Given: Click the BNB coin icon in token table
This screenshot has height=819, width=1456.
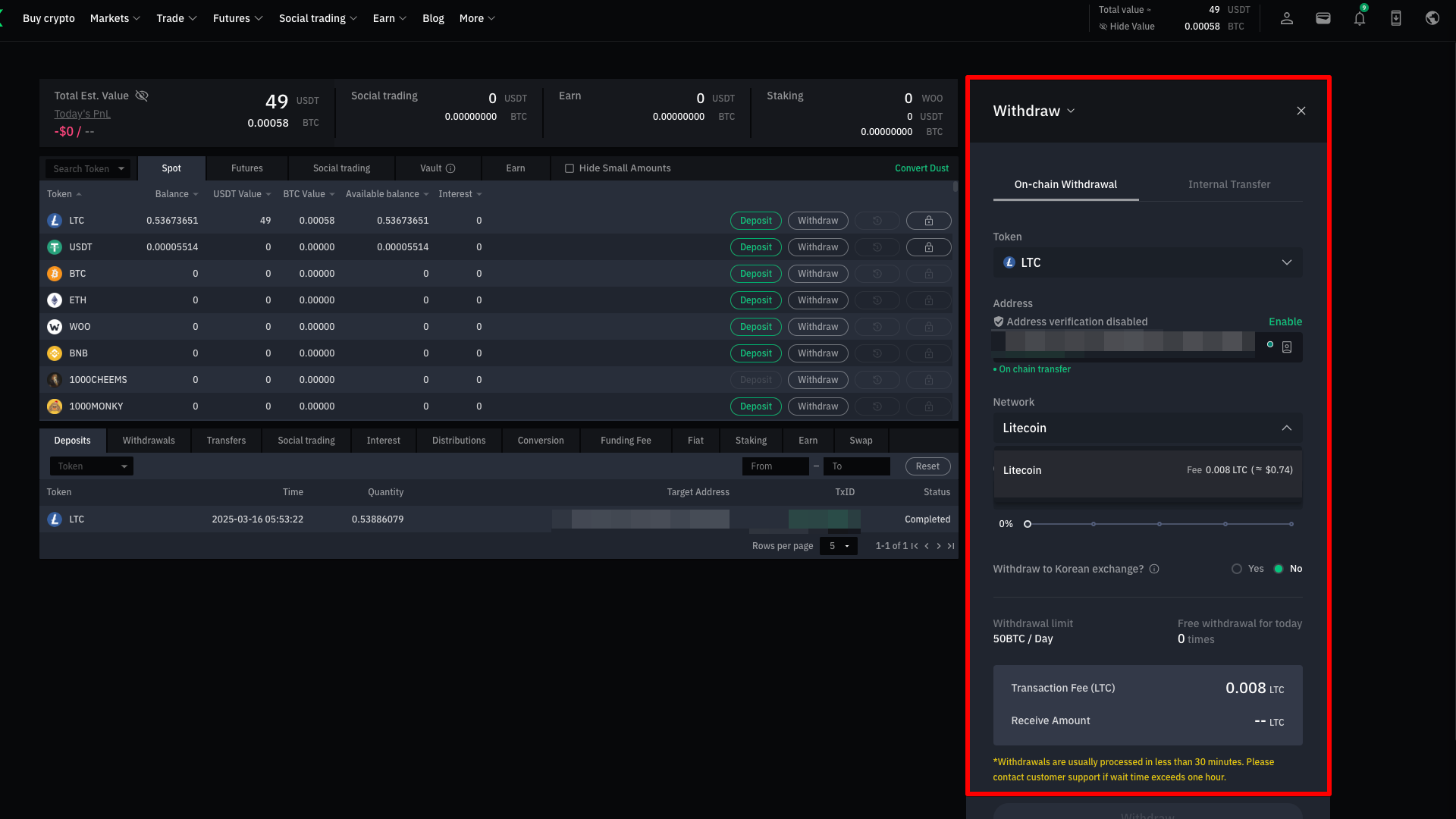Looking at the screenshot, I should [x=55, y=353].
